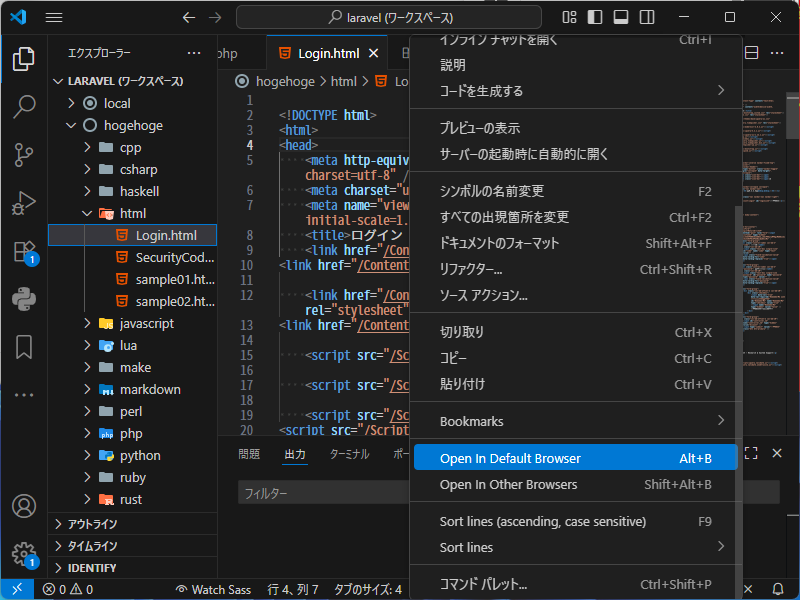This screenshot has width=800, height=600.
Task: Toggle the primary side bar layout button
Action: 595,18
